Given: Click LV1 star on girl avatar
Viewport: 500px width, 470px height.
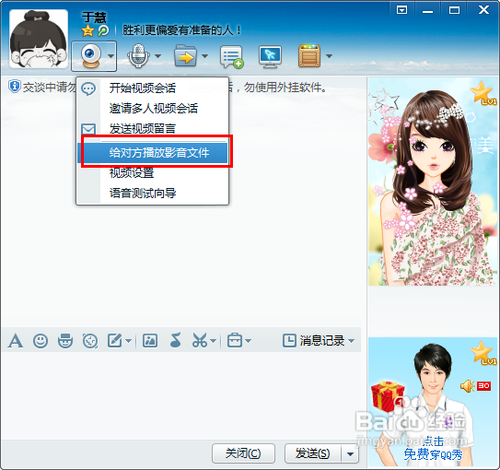Looking at the screenshot, I should [482, 93].
